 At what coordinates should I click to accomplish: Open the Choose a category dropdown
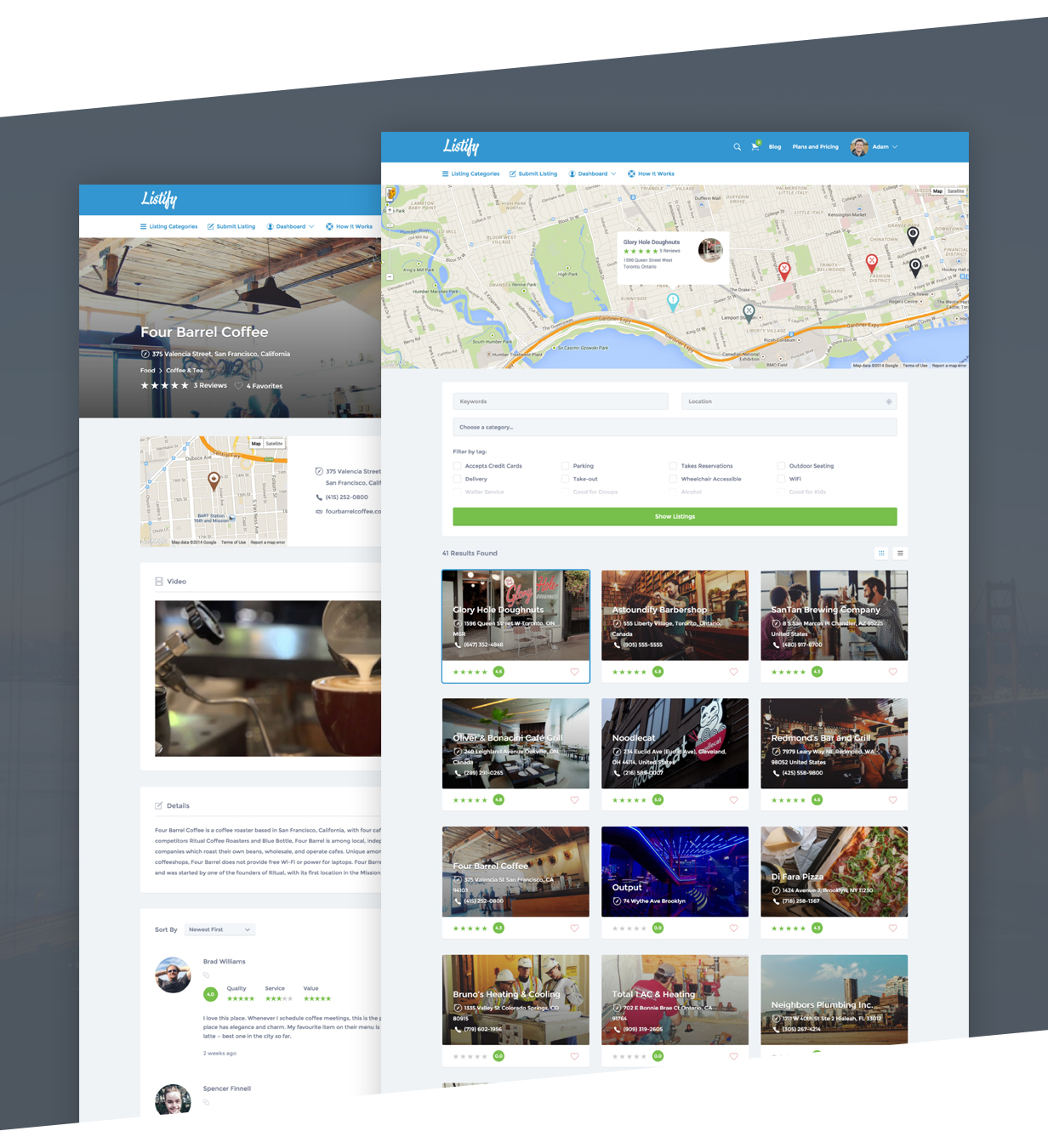click(x=675, y=427)
